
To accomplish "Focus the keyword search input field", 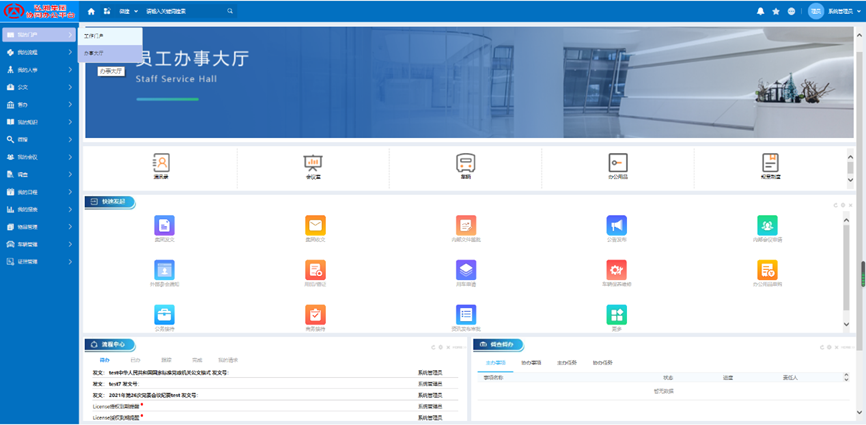I will coord(185,11).
